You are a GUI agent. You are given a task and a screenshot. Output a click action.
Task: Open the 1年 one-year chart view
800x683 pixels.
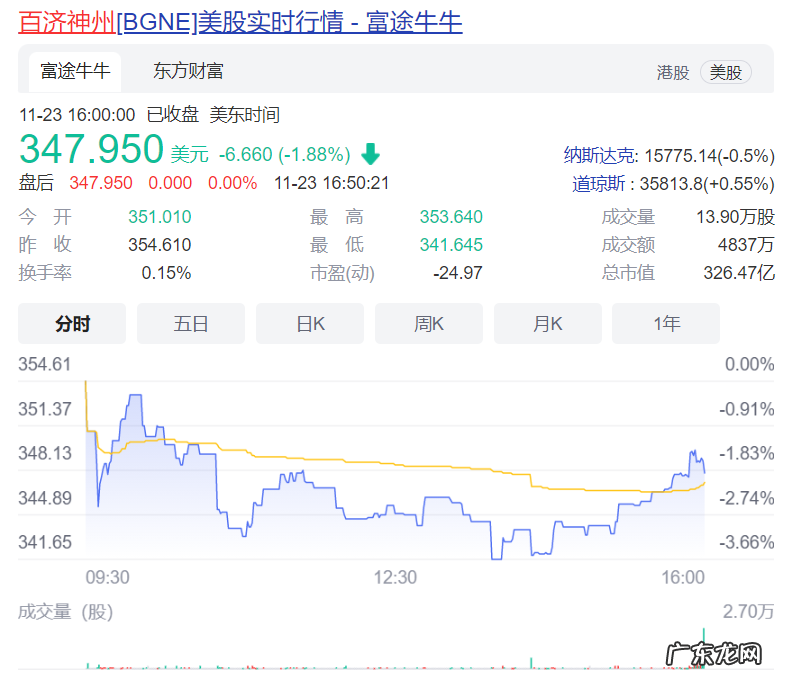[665, 322]
